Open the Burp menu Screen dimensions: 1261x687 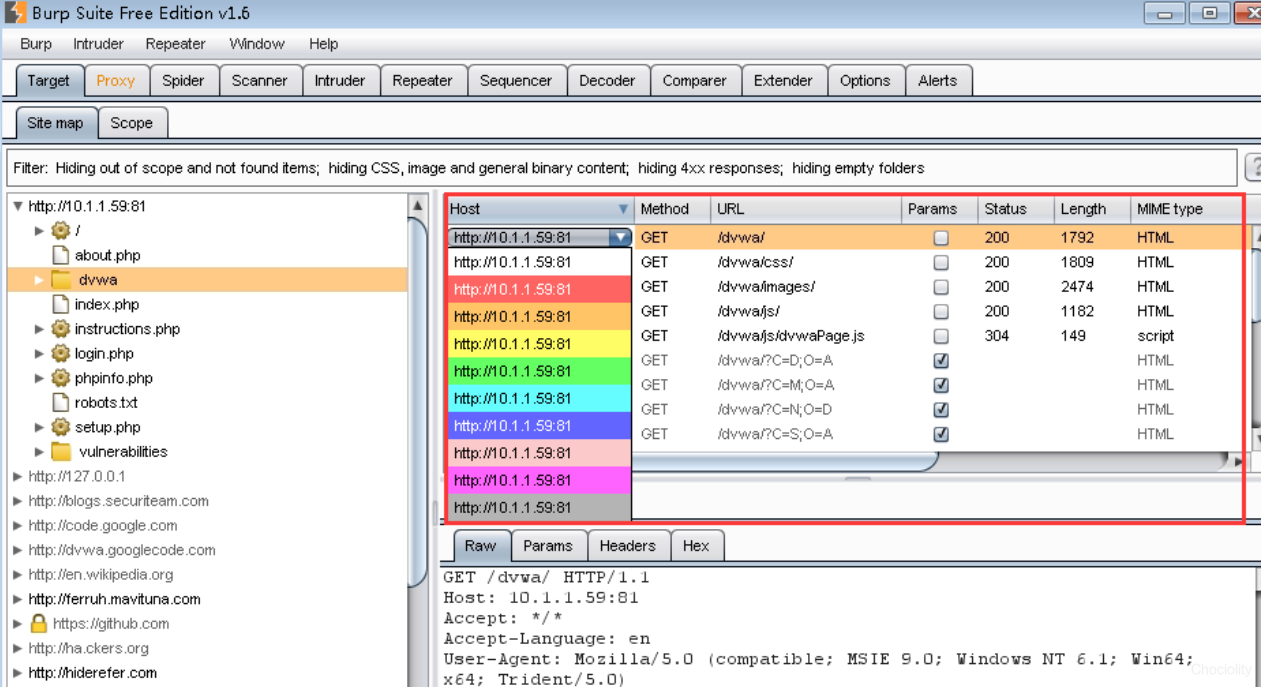pos(36,44)
